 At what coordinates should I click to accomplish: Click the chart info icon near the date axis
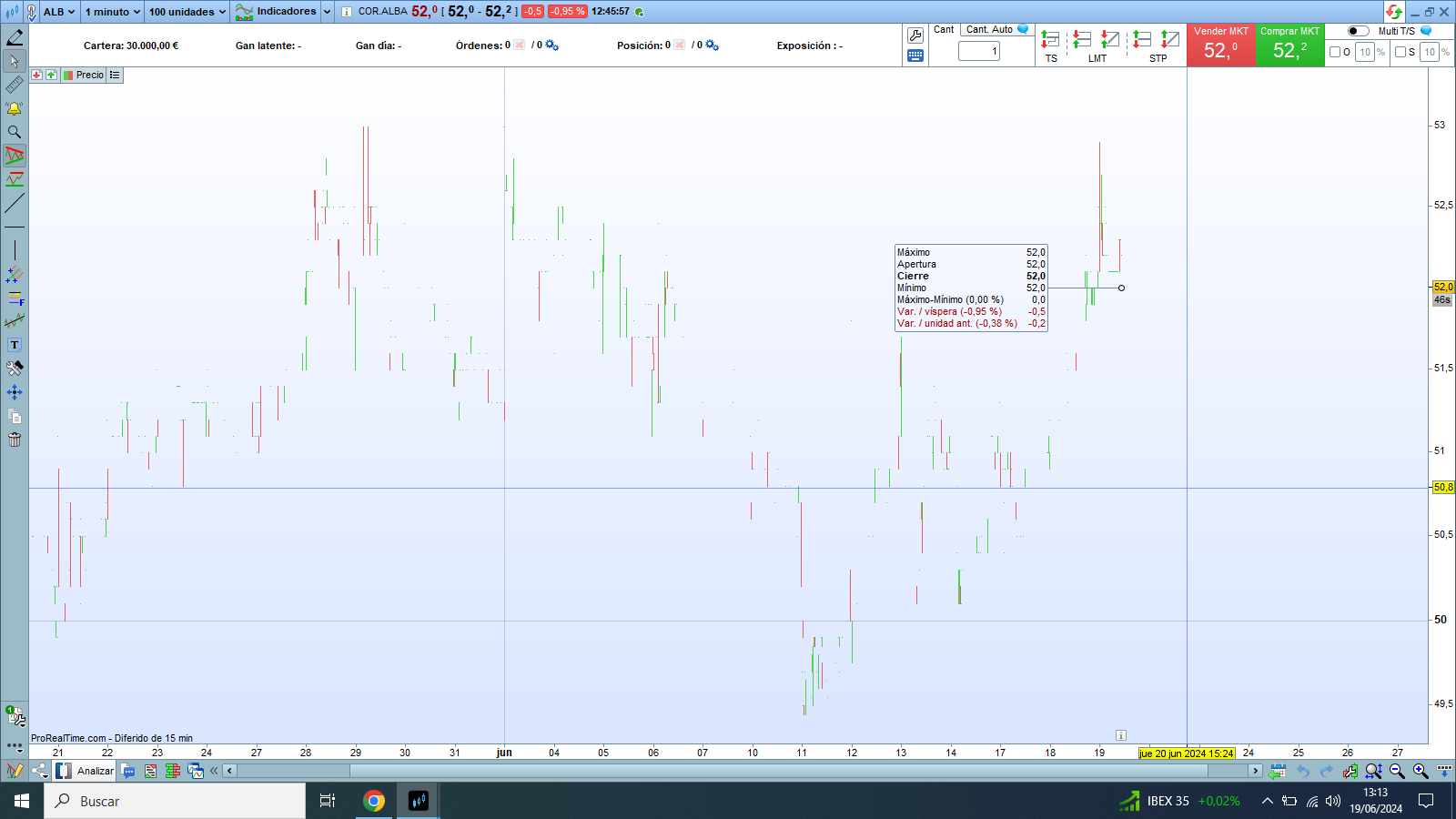1121,735
